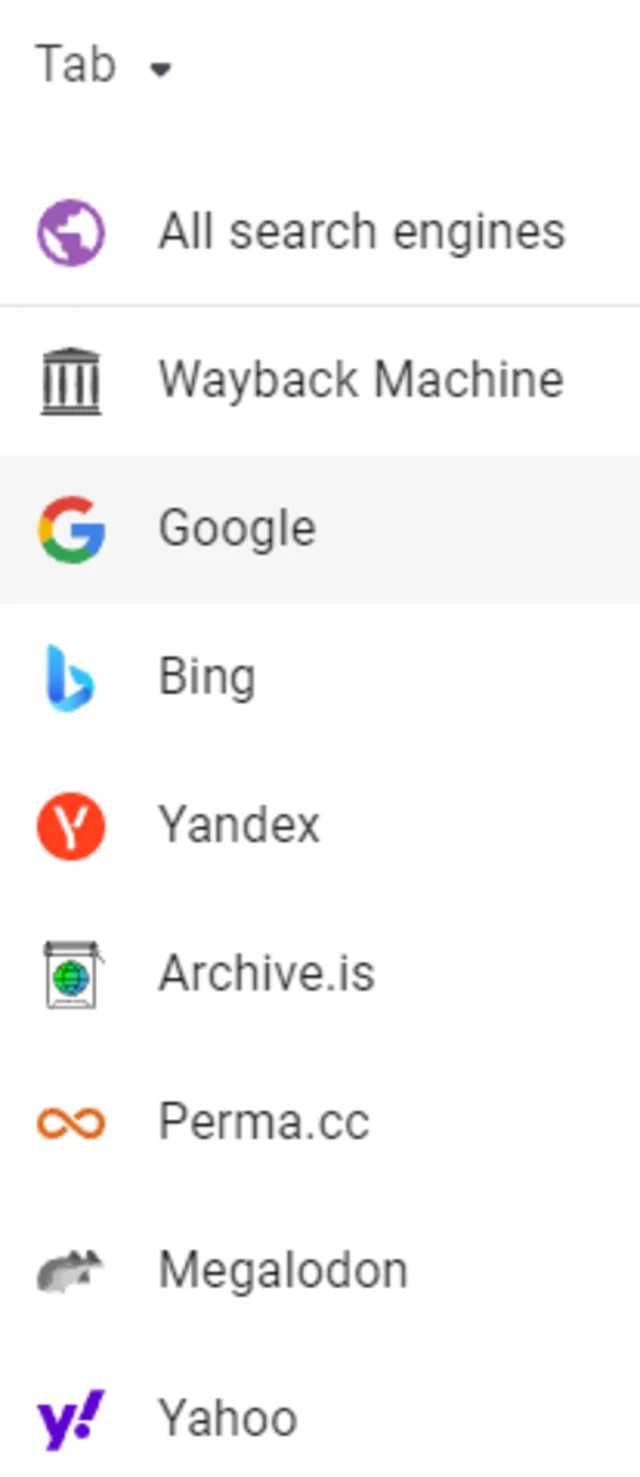
Task: Pick the Perma.cc text option
Action: tap(264, 1122)
